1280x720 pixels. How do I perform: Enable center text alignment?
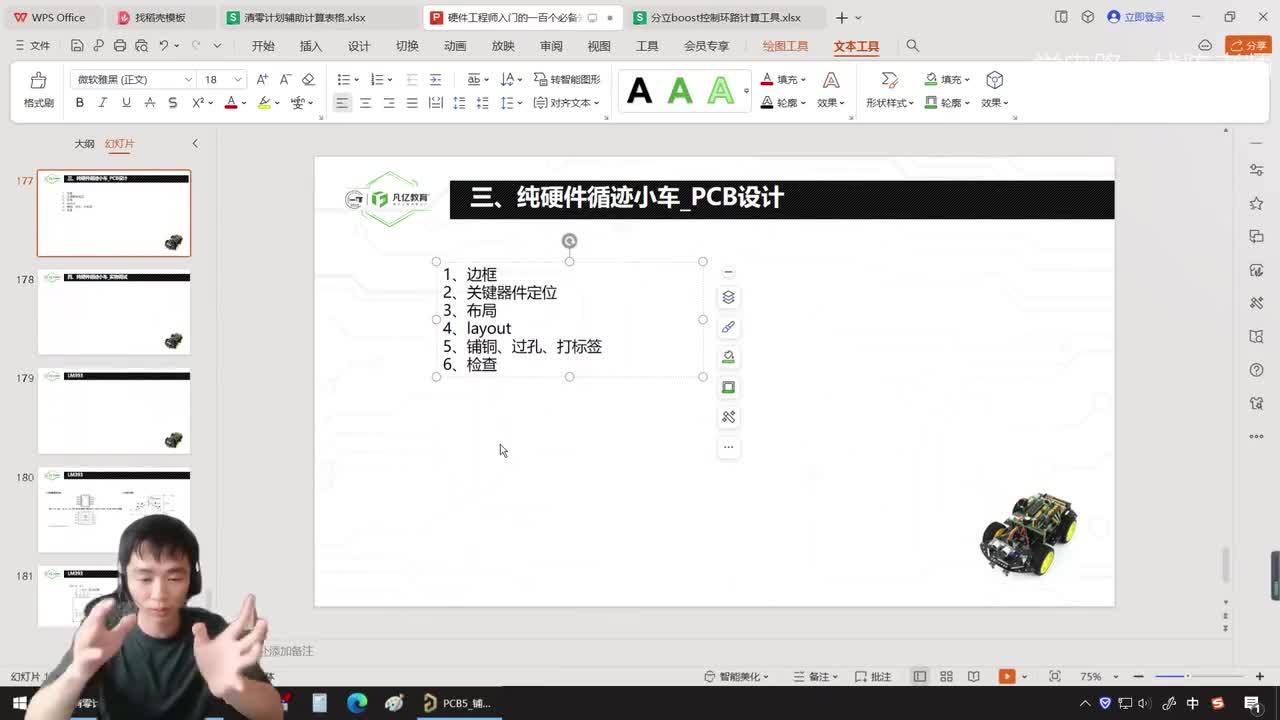365,103
